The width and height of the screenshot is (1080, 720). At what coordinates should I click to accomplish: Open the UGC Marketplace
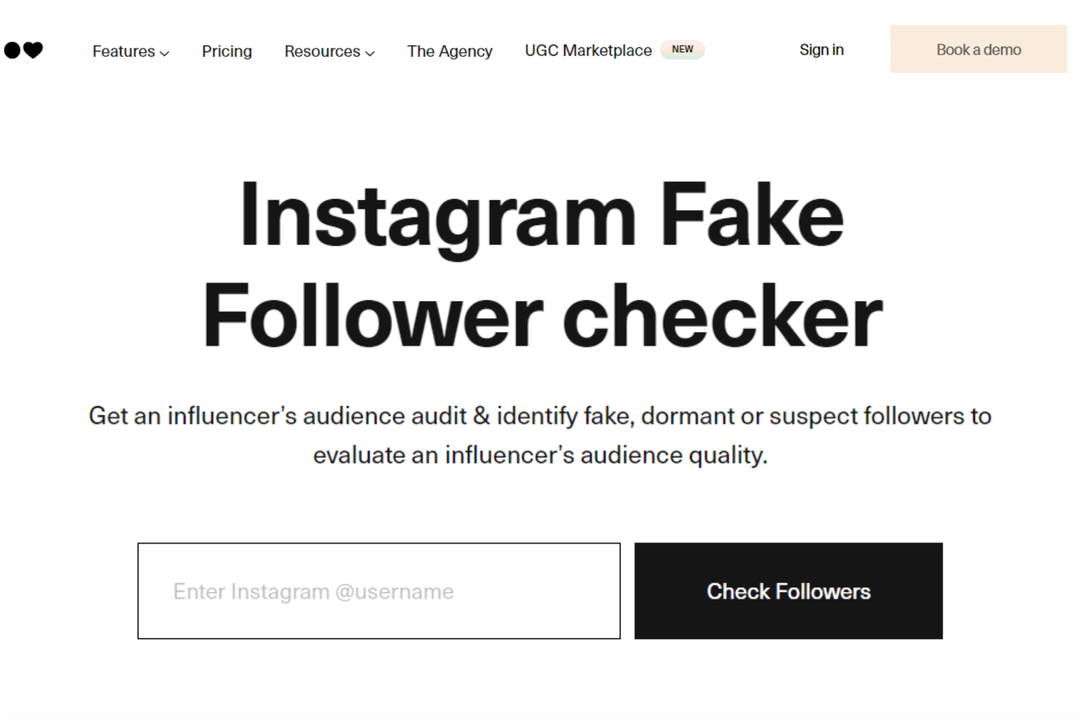coord(588,50)
